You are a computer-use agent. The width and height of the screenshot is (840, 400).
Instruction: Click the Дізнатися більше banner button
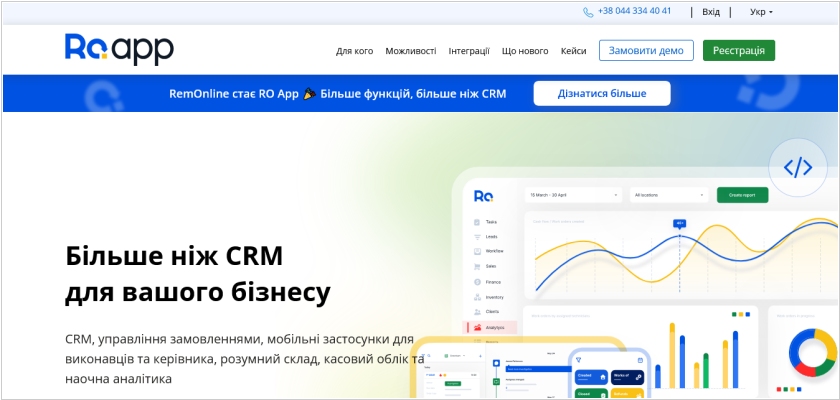click(602, 93)
